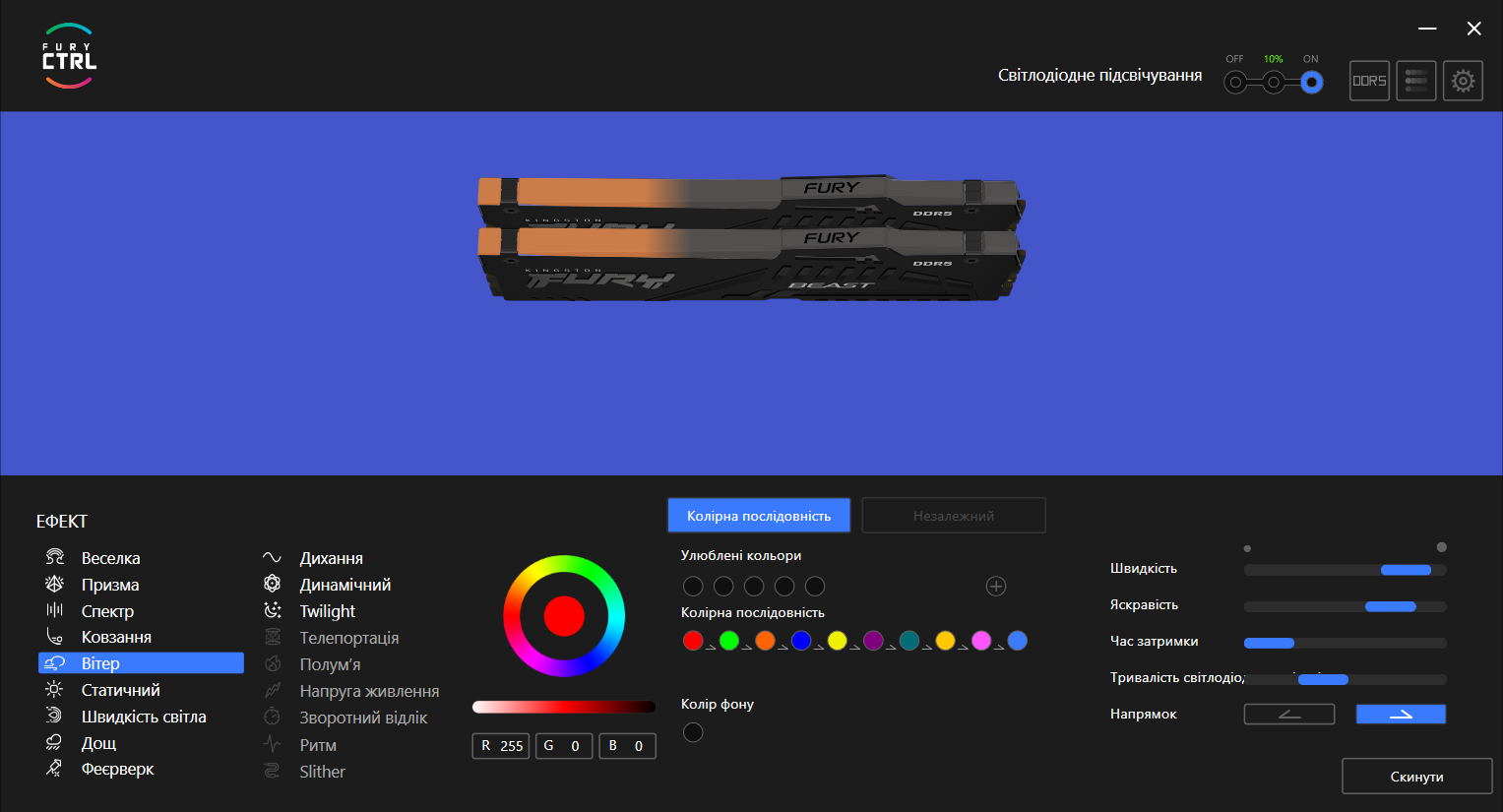Select the Статичний sun icon

[55, 690]
